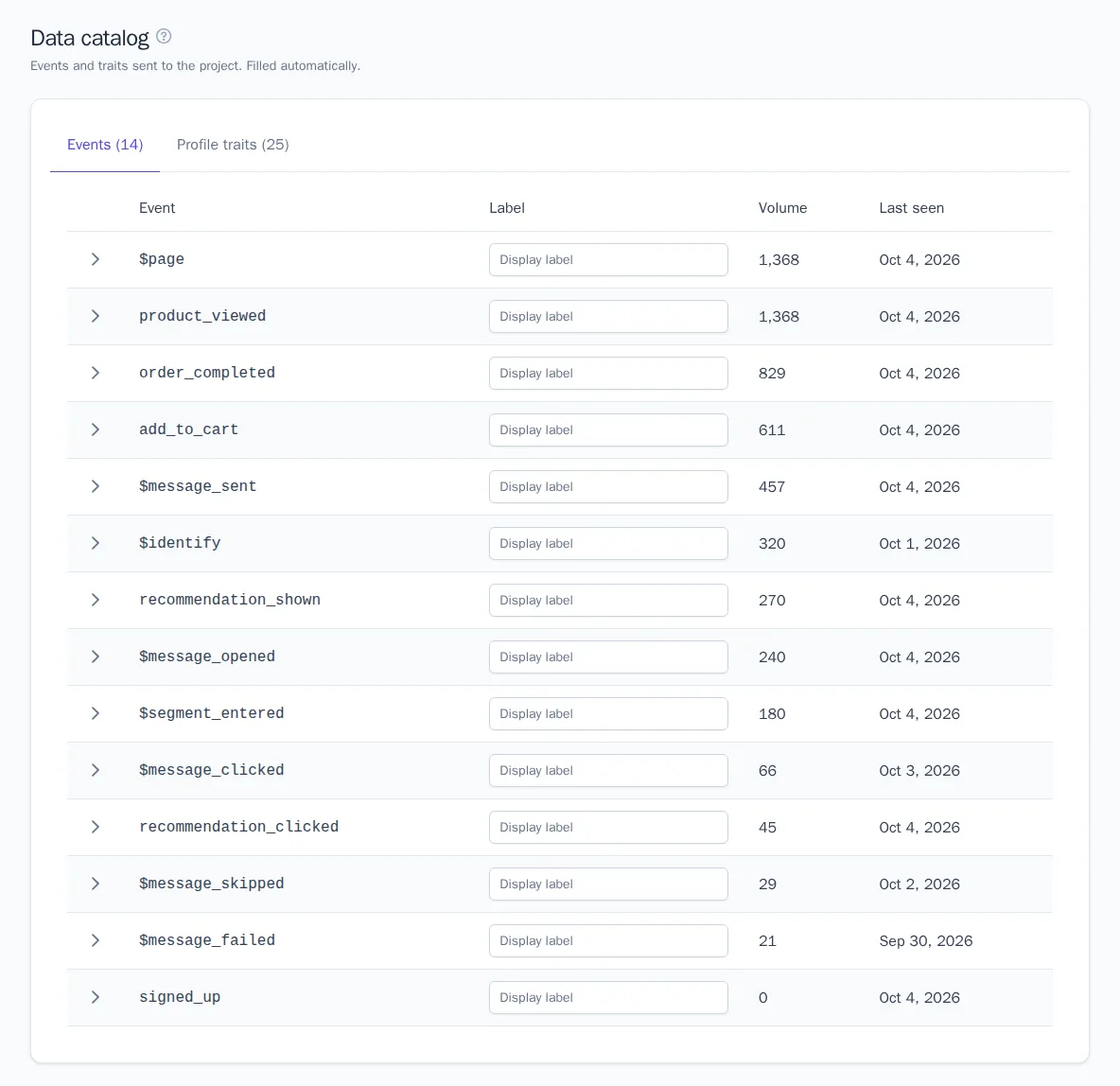The image size is (1120, 1086).
Task: Expand the order_completed event row
Action: tap(95, 373)
